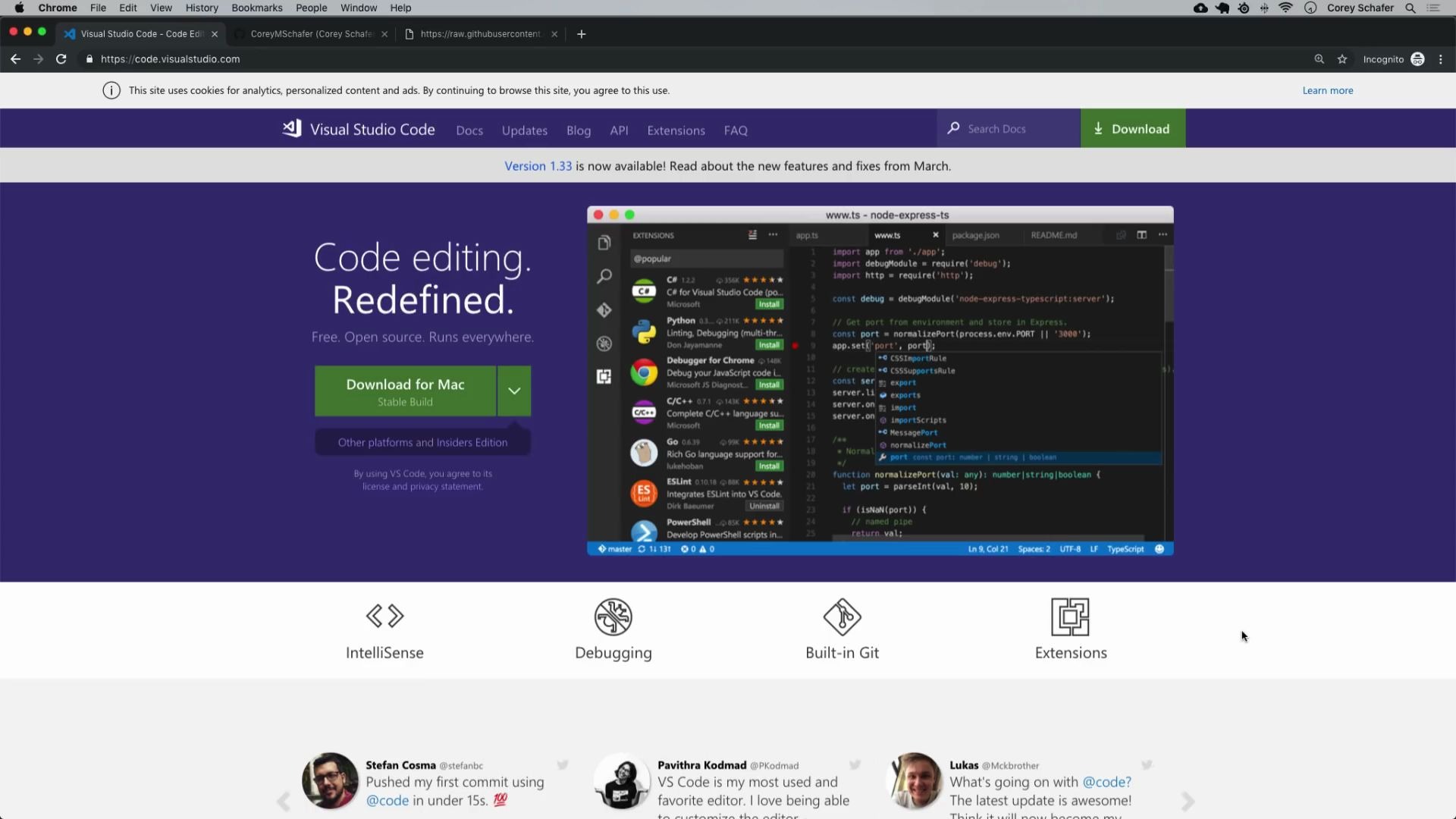This screenshot has width=1456, height=819.
Task: Go to next testimonial with right arrow
Action: coord(1188,801)
